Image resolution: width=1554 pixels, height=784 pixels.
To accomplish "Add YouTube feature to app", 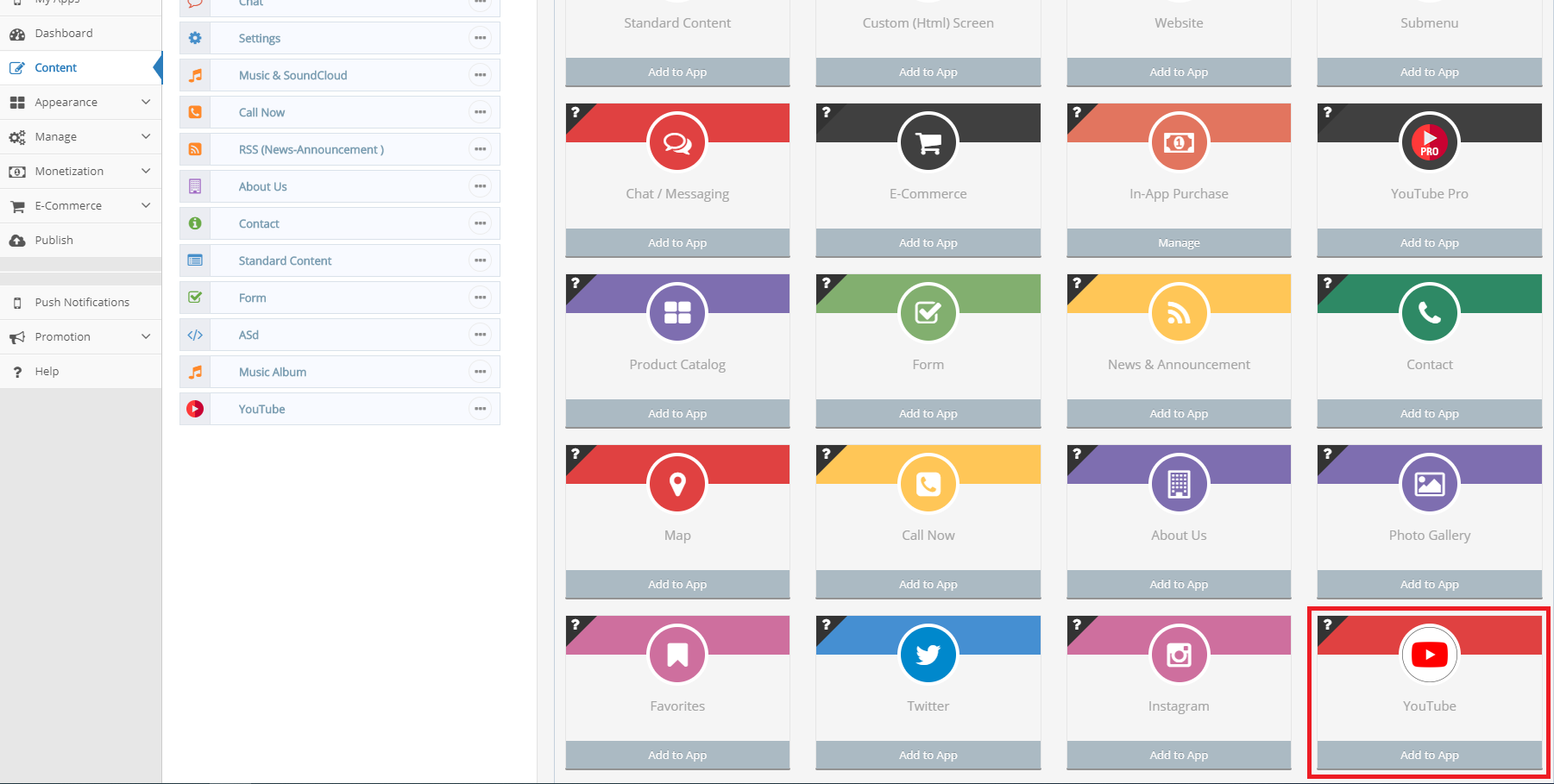I will (x=1430, y=755).
